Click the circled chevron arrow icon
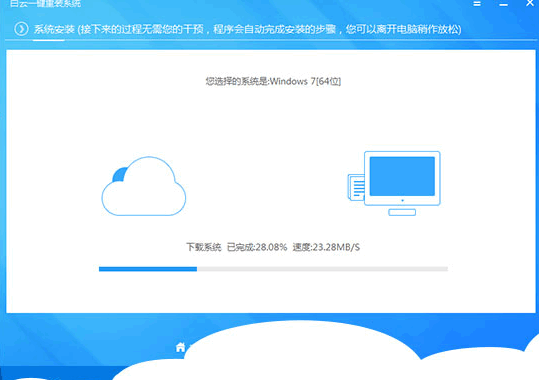This screenshot has height=380, width=539. [21, 29]
